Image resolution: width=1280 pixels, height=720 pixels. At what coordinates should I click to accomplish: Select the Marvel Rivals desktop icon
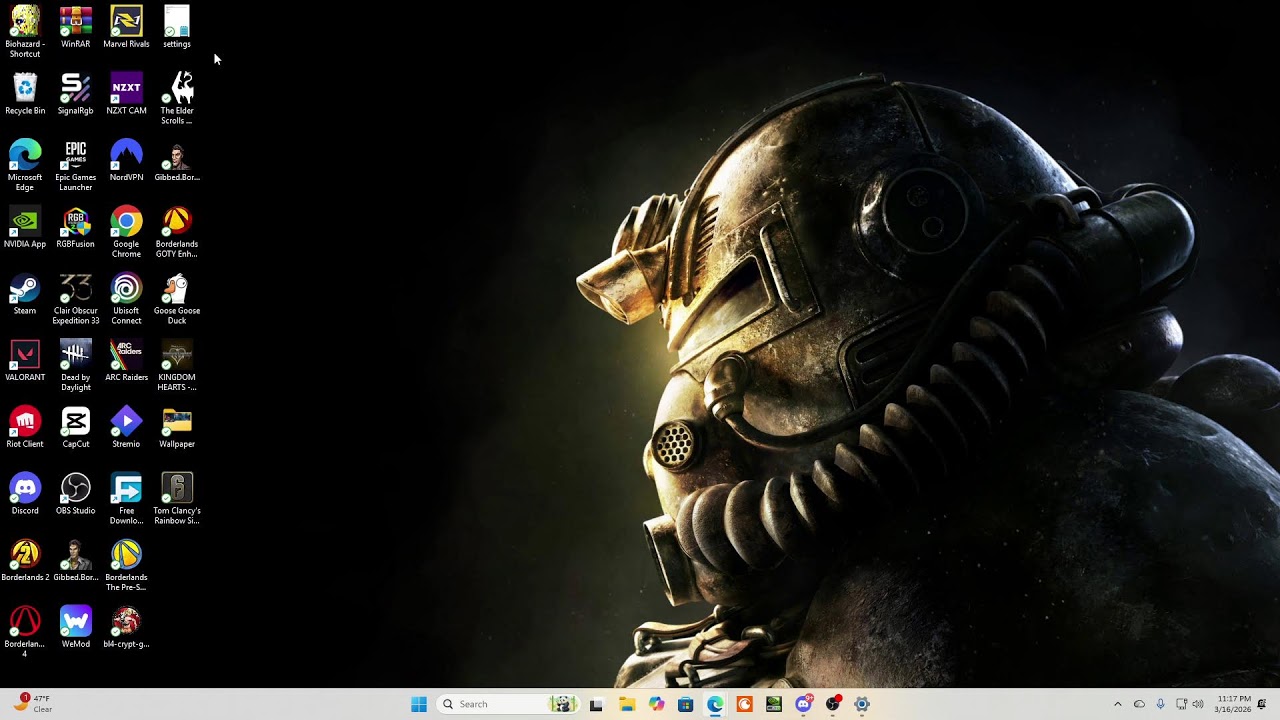(x=126, y=27)
